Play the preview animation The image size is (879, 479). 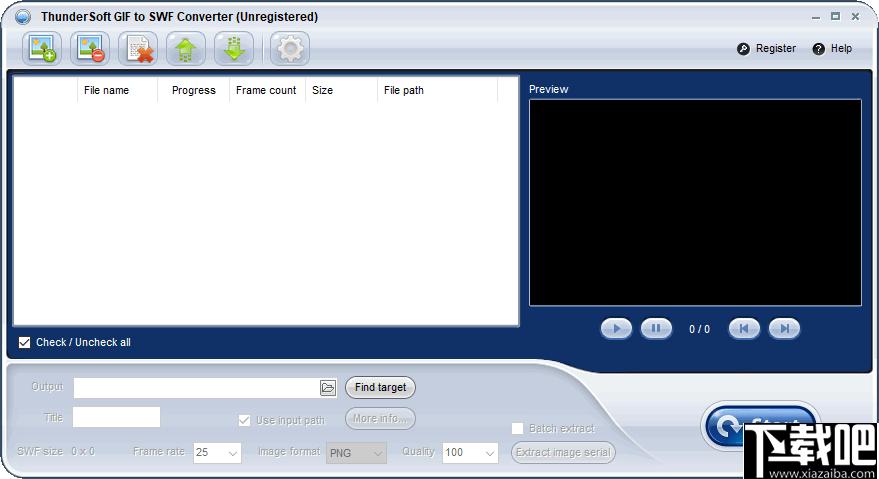[616, 329]
